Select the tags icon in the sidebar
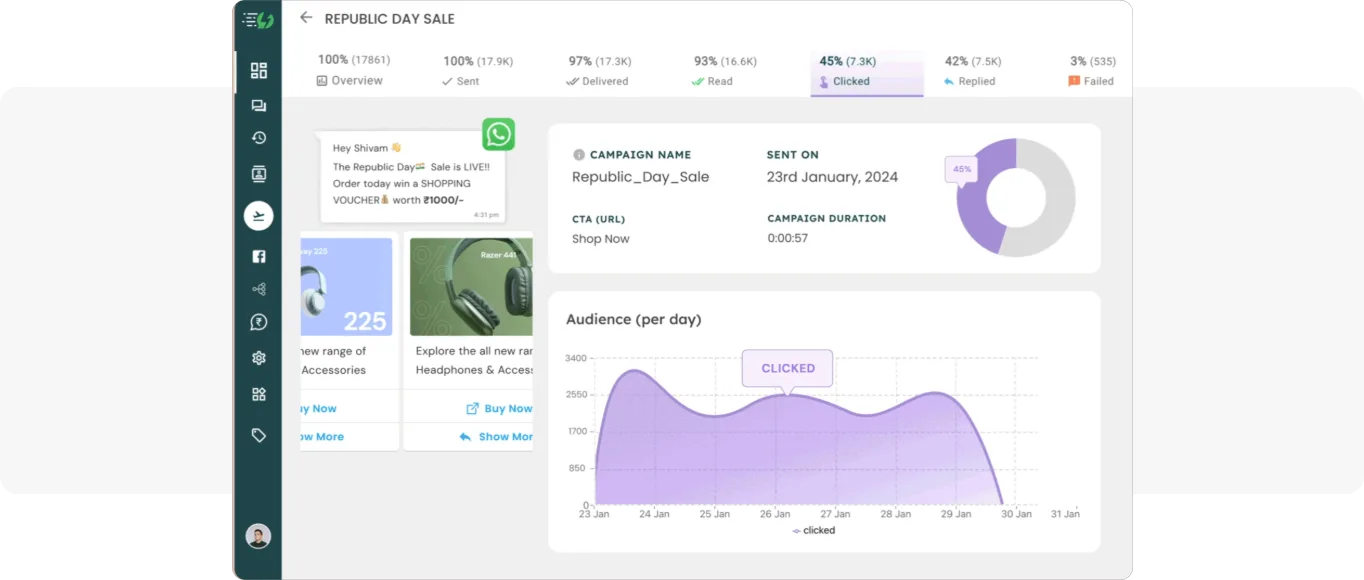 click(258, 435)
